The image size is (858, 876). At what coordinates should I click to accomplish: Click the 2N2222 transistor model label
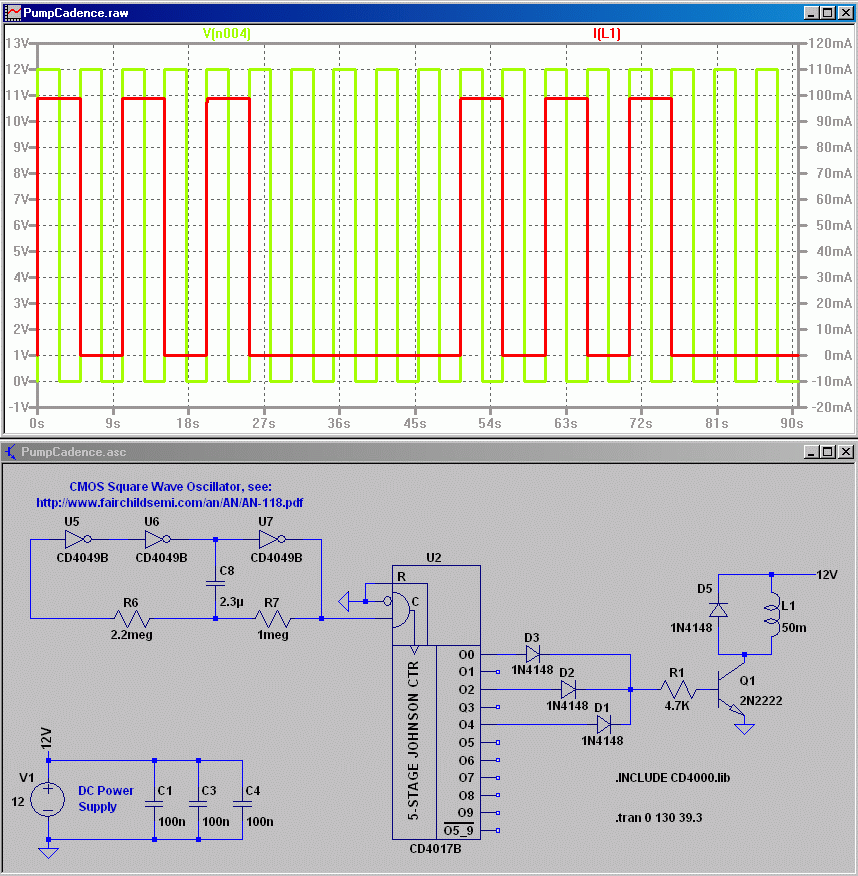pos(761,701)
